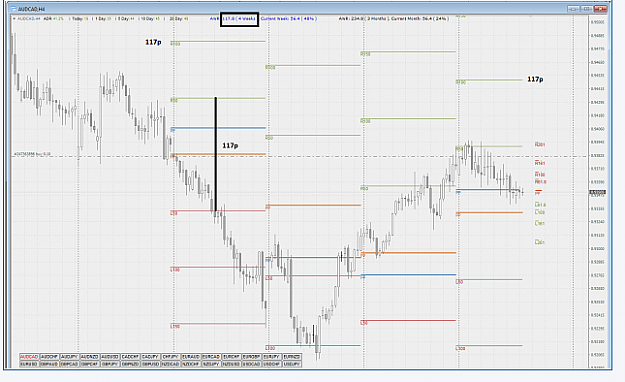Select GBPNZD symbol button

130,364
